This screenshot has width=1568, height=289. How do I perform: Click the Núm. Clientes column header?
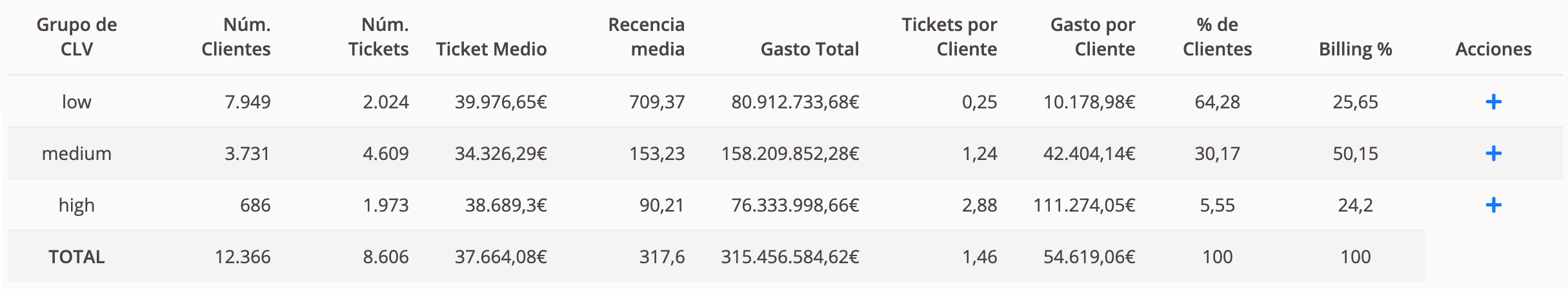coord(236,37)
